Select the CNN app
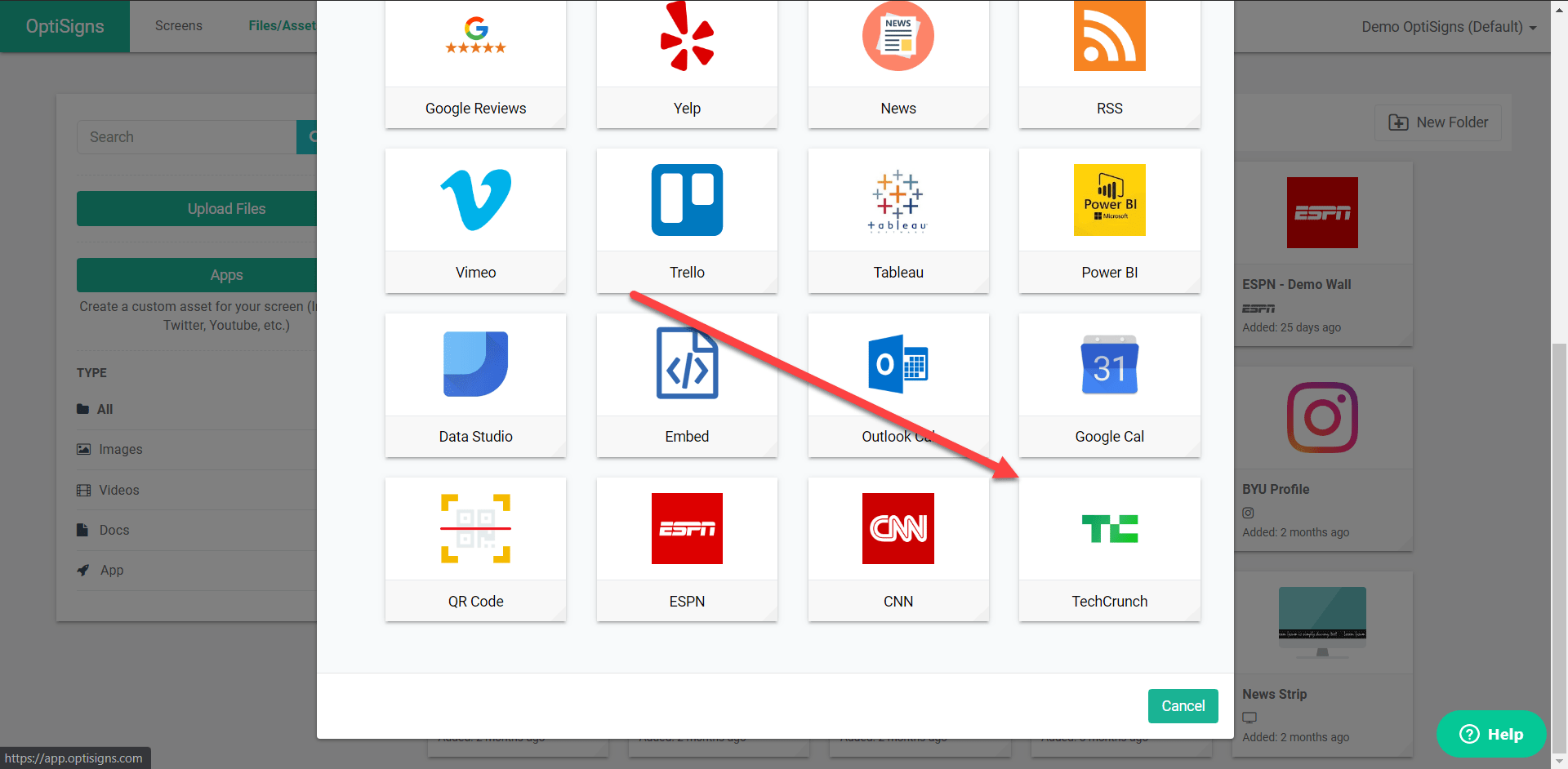Screen dimensions: 1568x769 click(898, 549)
